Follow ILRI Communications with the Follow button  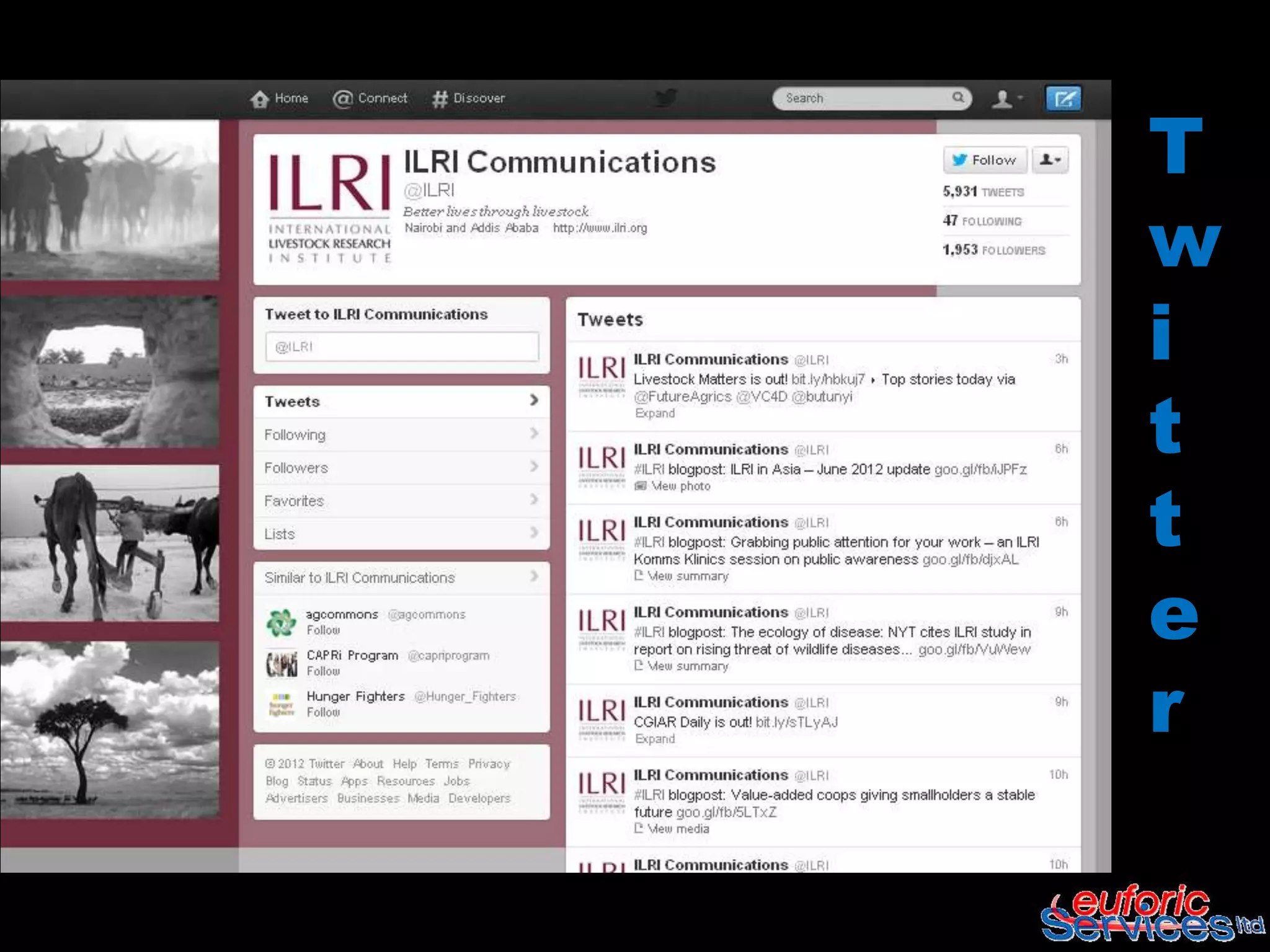click(985, 160)
